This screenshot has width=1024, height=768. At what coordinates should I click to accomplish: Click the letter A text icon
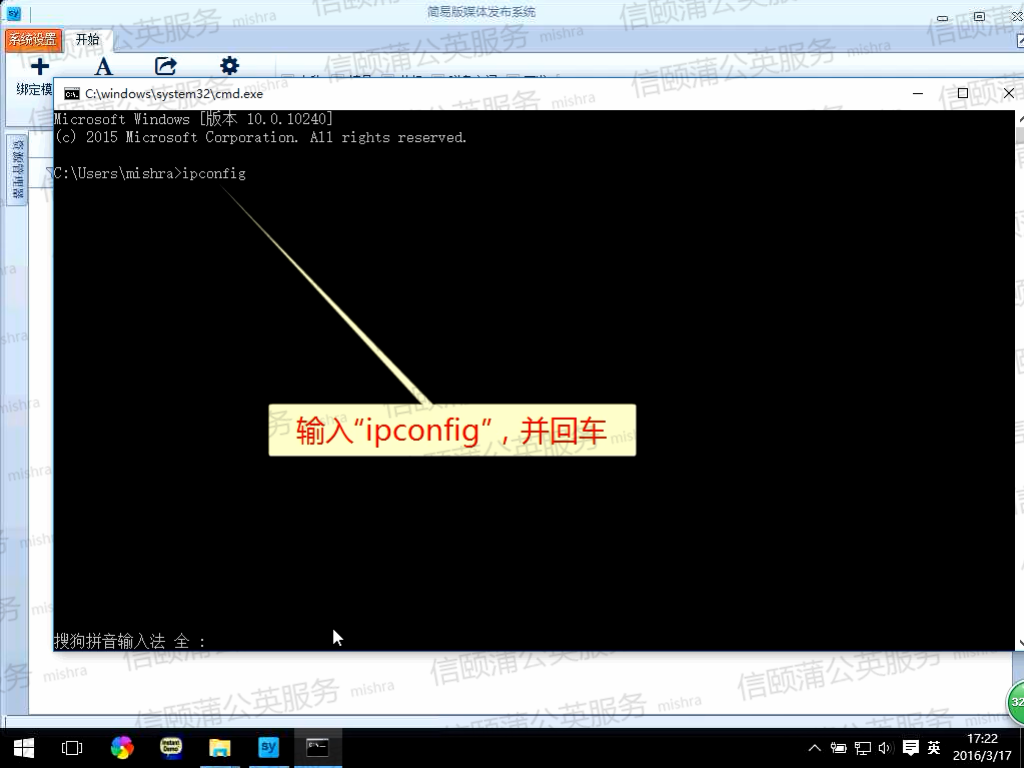coord(103,67)
